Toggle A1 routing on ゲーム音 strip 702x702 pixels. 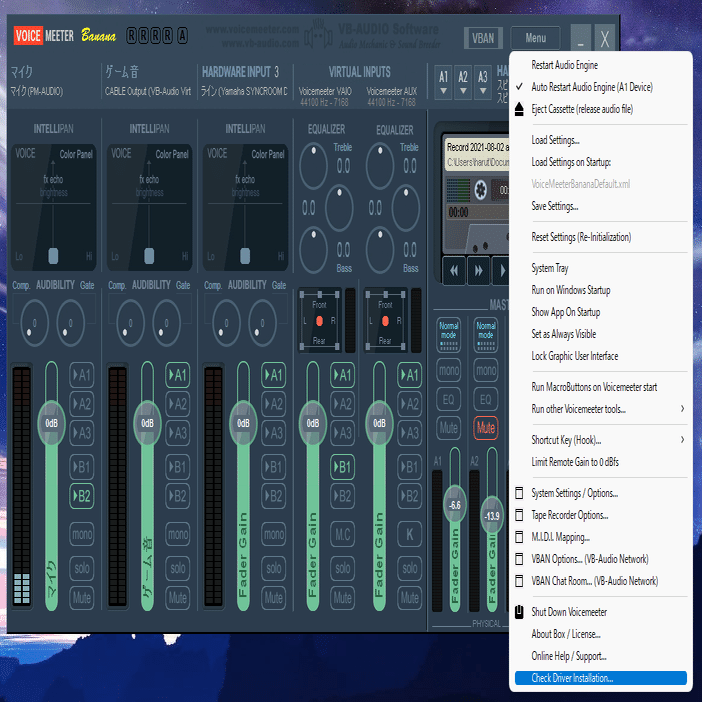pos(178,375)
